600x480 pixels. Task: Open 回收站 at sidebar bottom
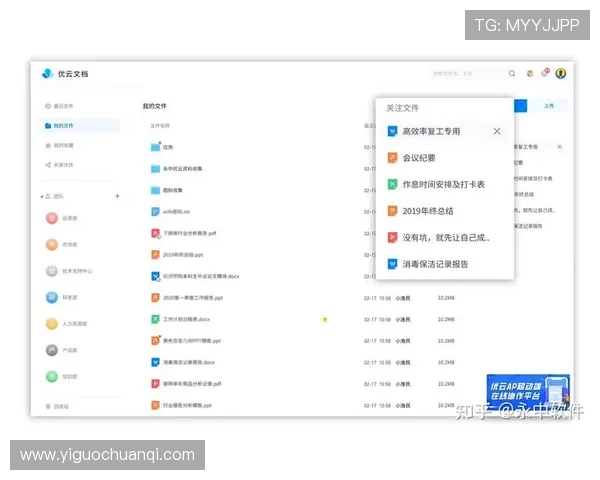tap(57, 407)
